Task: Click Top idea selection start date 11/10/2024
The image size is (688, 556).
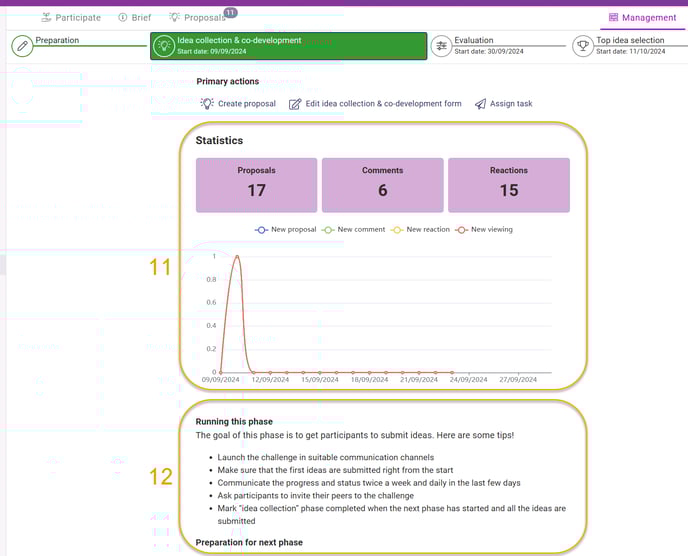Action: coord(631,51)
